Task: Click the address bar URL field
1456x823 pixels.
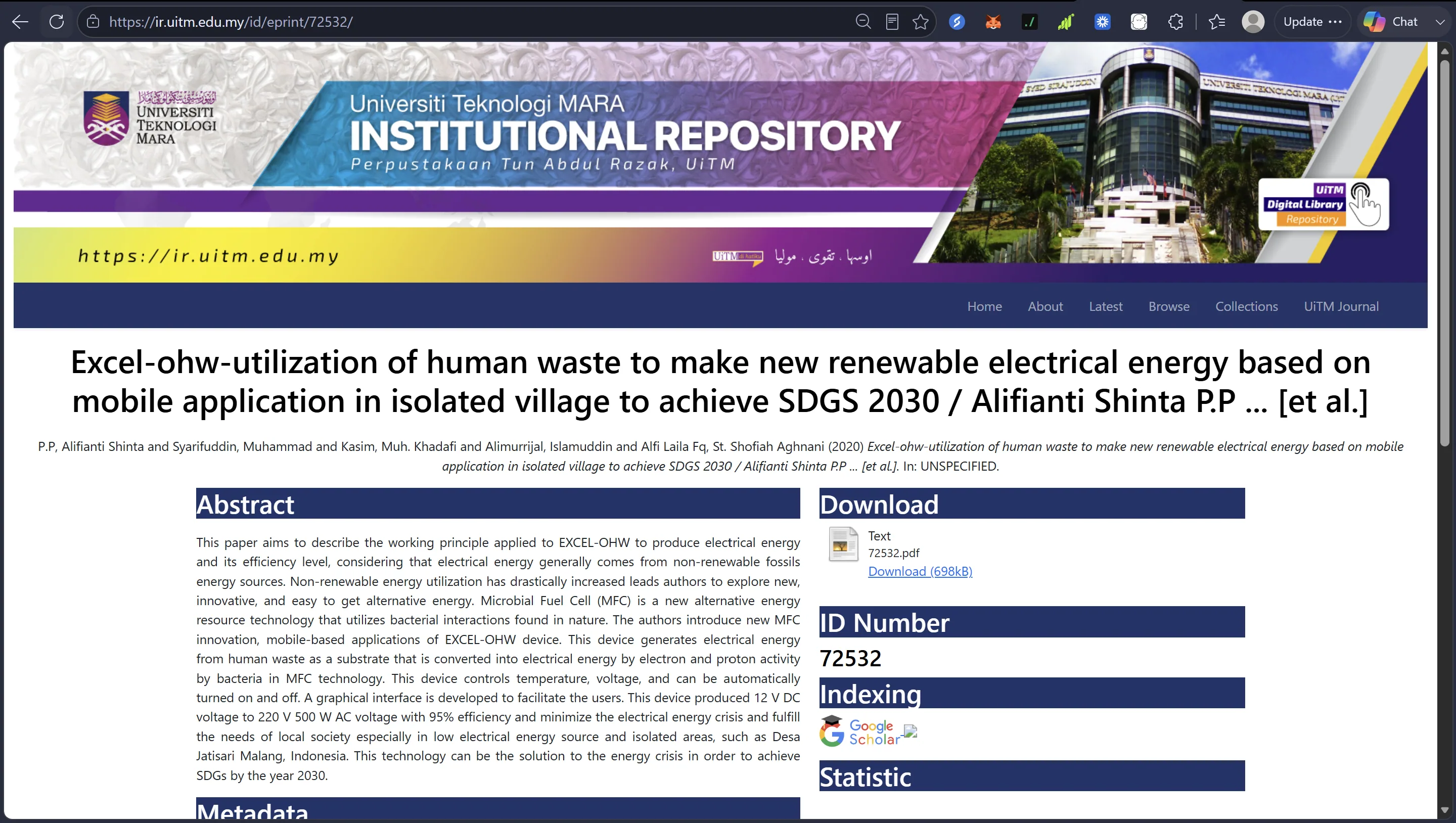Action: click(x=464, y=22)
